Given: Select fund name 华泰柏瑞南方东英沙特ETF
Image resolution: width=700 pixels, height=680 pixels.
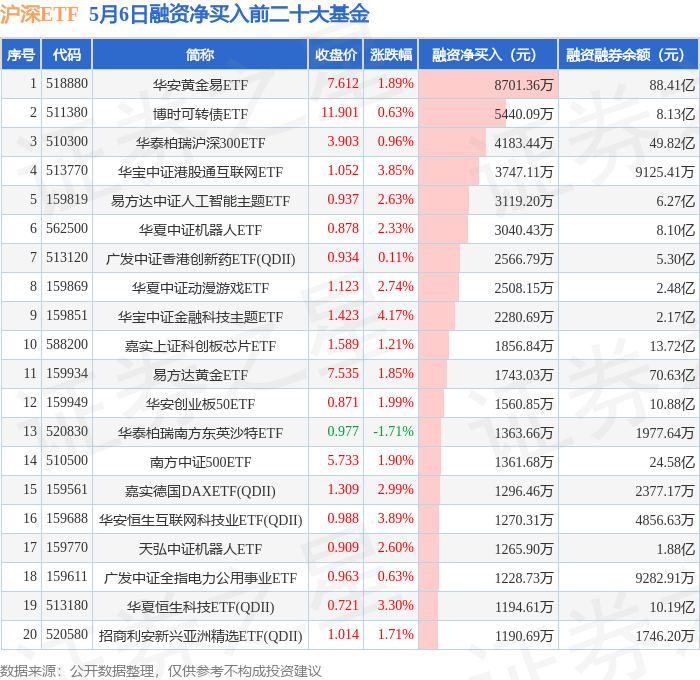Looking at the screenshot, I should [200, 433].
